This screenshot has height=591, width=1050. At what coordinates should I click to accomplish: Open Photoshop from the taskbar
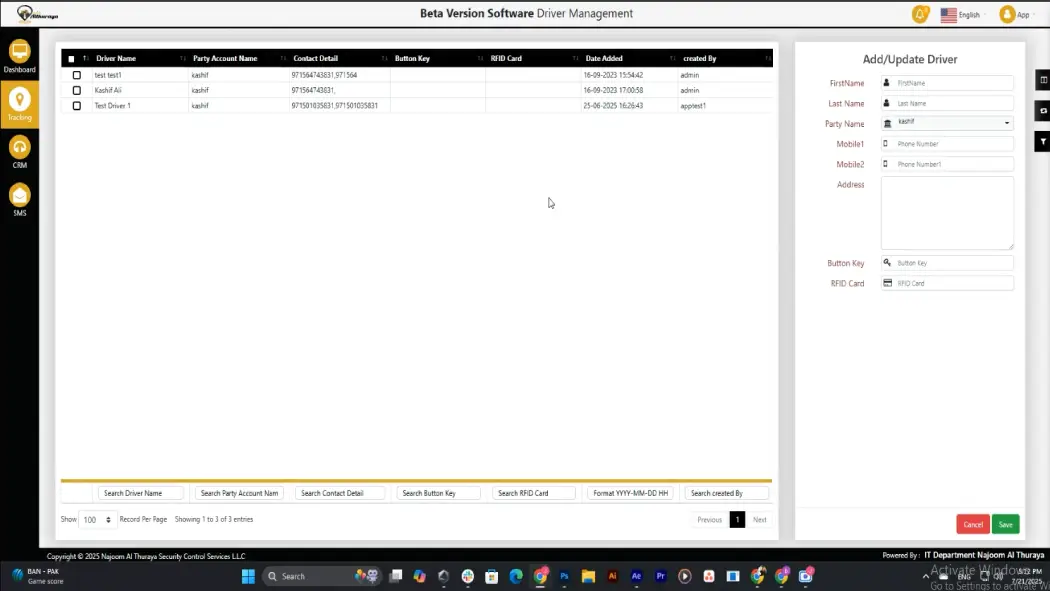pos(564,576)
